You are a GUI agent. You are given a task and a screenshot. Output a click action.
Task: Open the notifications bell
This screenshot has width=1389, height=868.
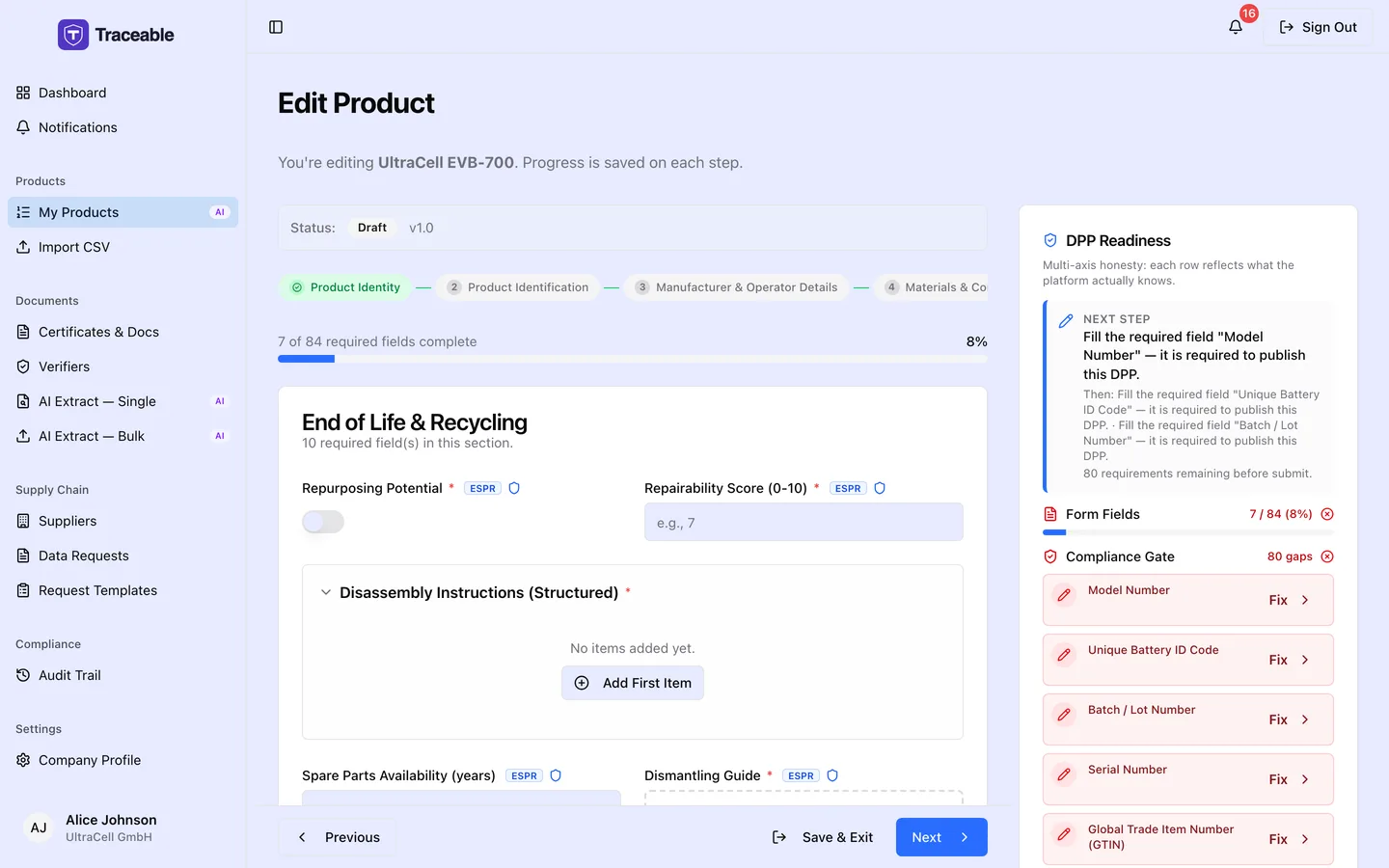click(x=1236, y=27)
